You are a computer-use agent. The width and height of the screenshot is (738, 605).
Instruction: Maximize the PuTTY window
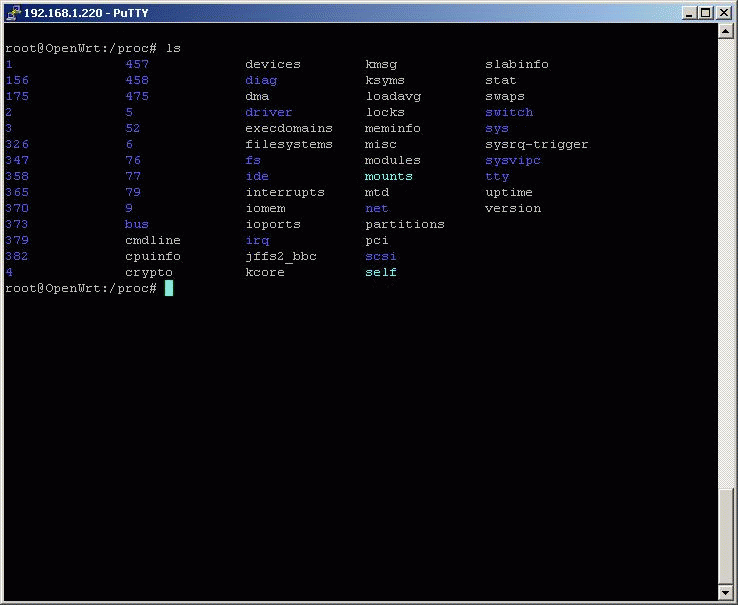pos(706,13)
